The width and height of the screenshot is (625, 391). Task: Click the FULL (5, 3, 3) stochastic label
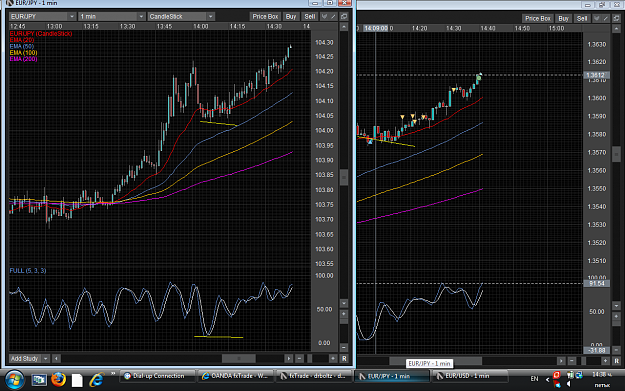coord(28,271)
